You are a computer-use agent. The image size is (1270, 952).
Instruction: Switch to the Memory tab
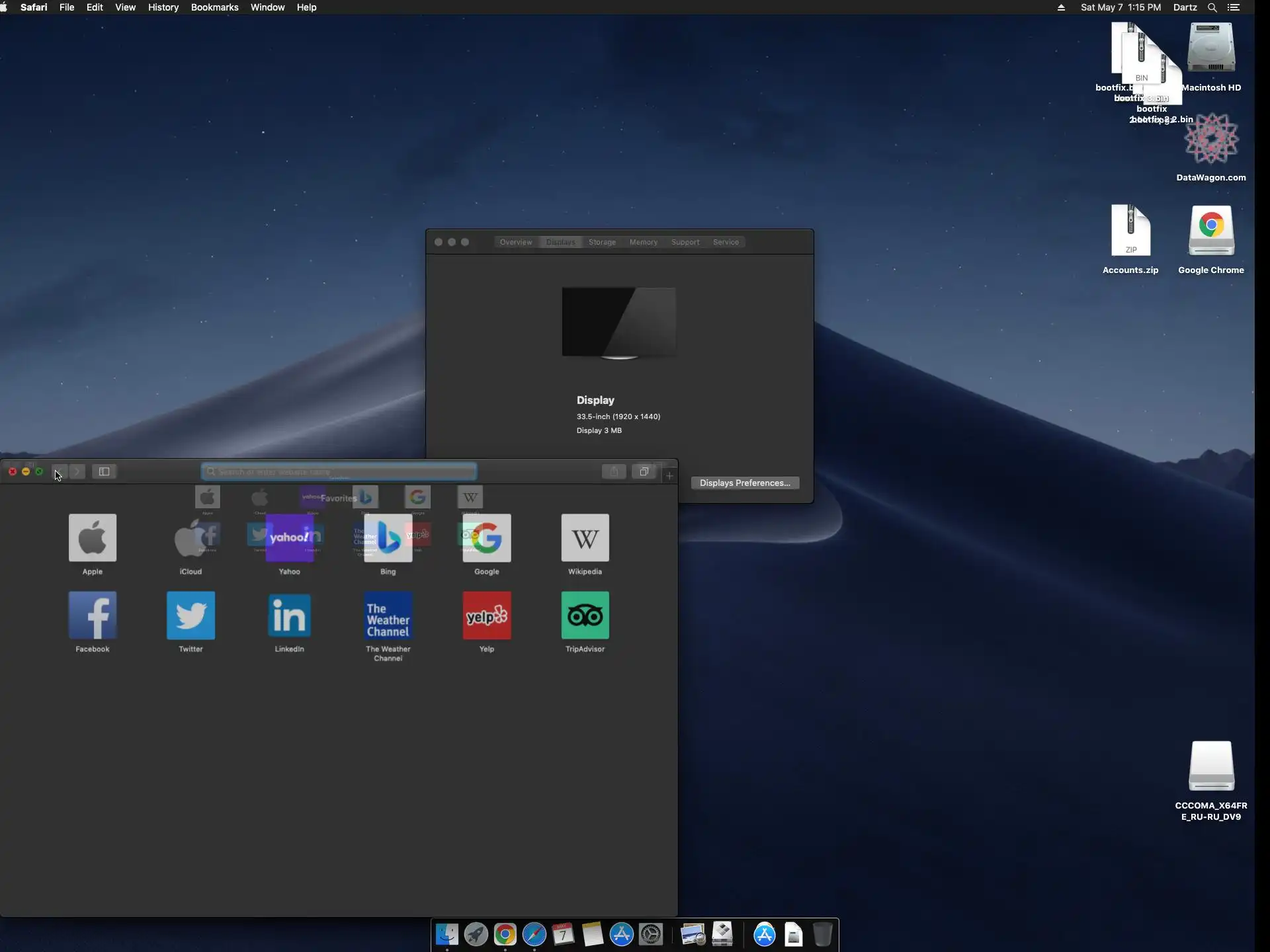(x=643, y=242)
